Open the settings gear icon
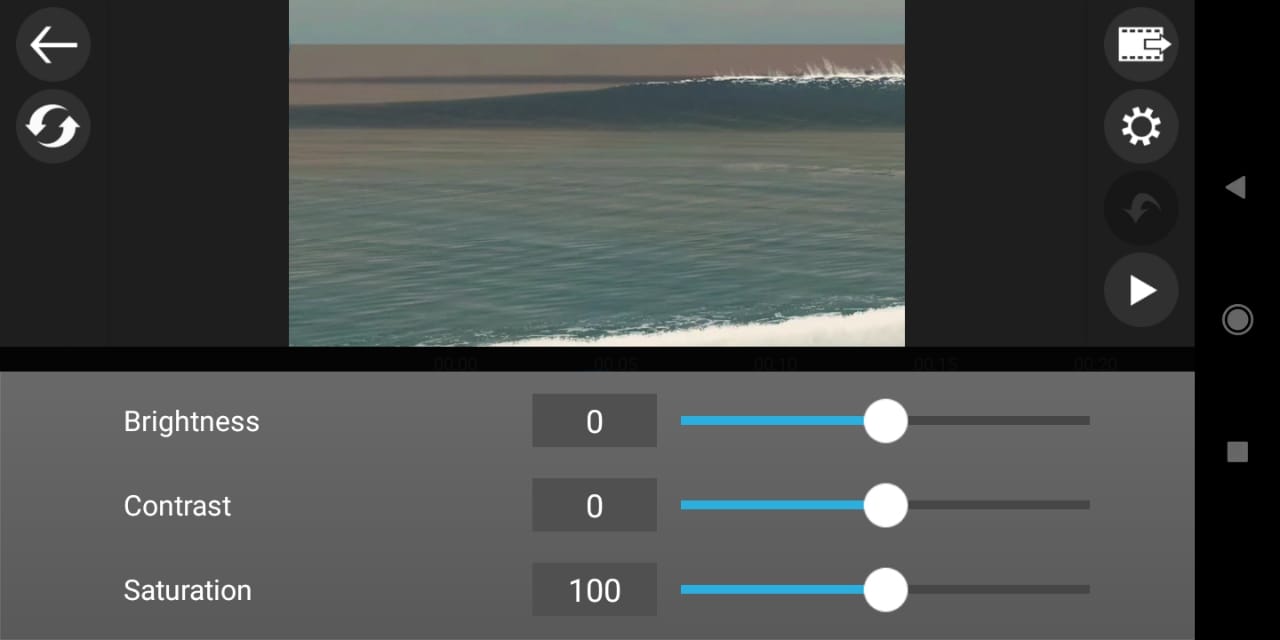This screenshot has width=1280, height=640. tap(1141, 127)
